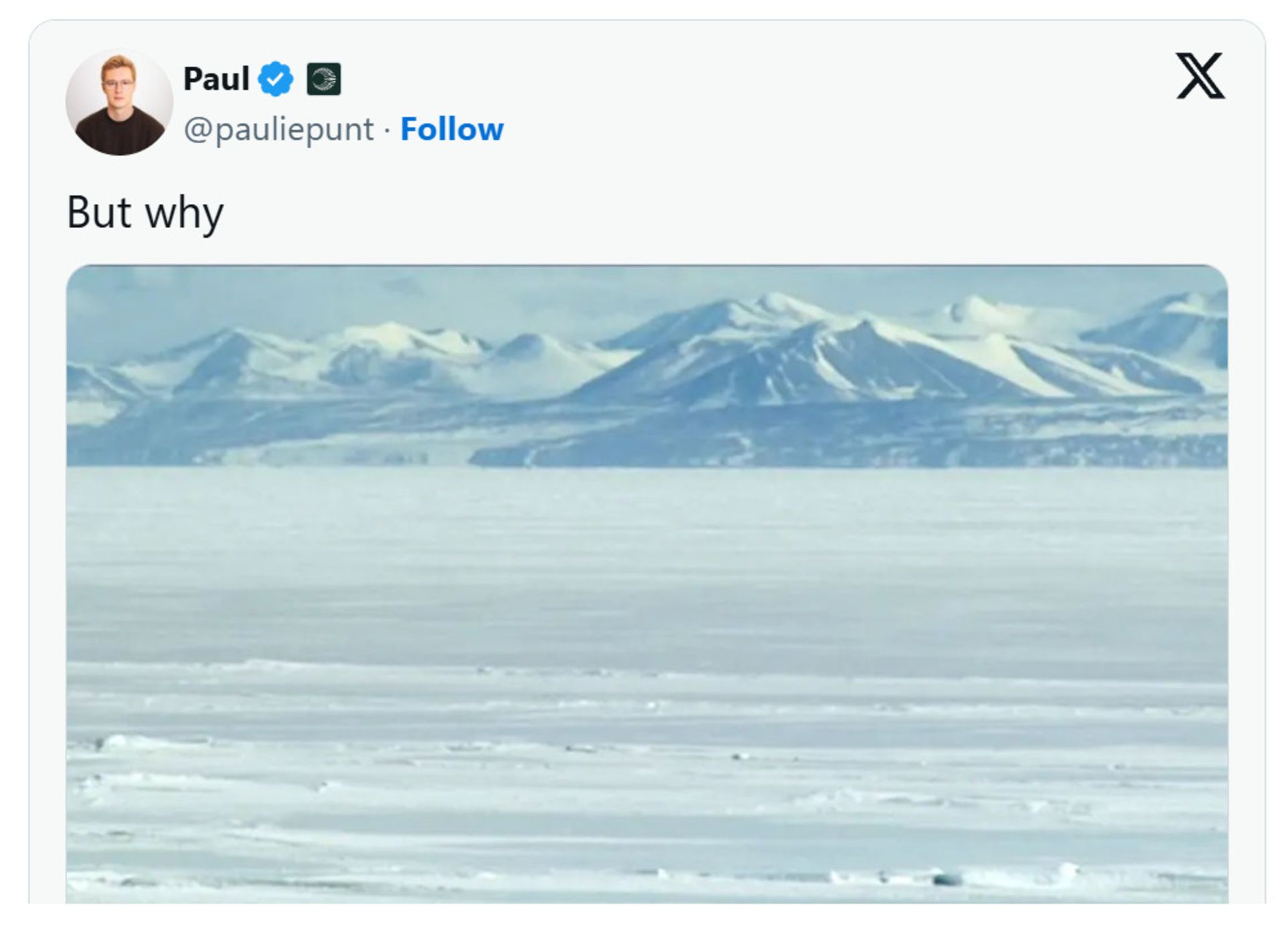Open Paul's profile picture
The image size is (1288, 936).
tap(119, 102)
